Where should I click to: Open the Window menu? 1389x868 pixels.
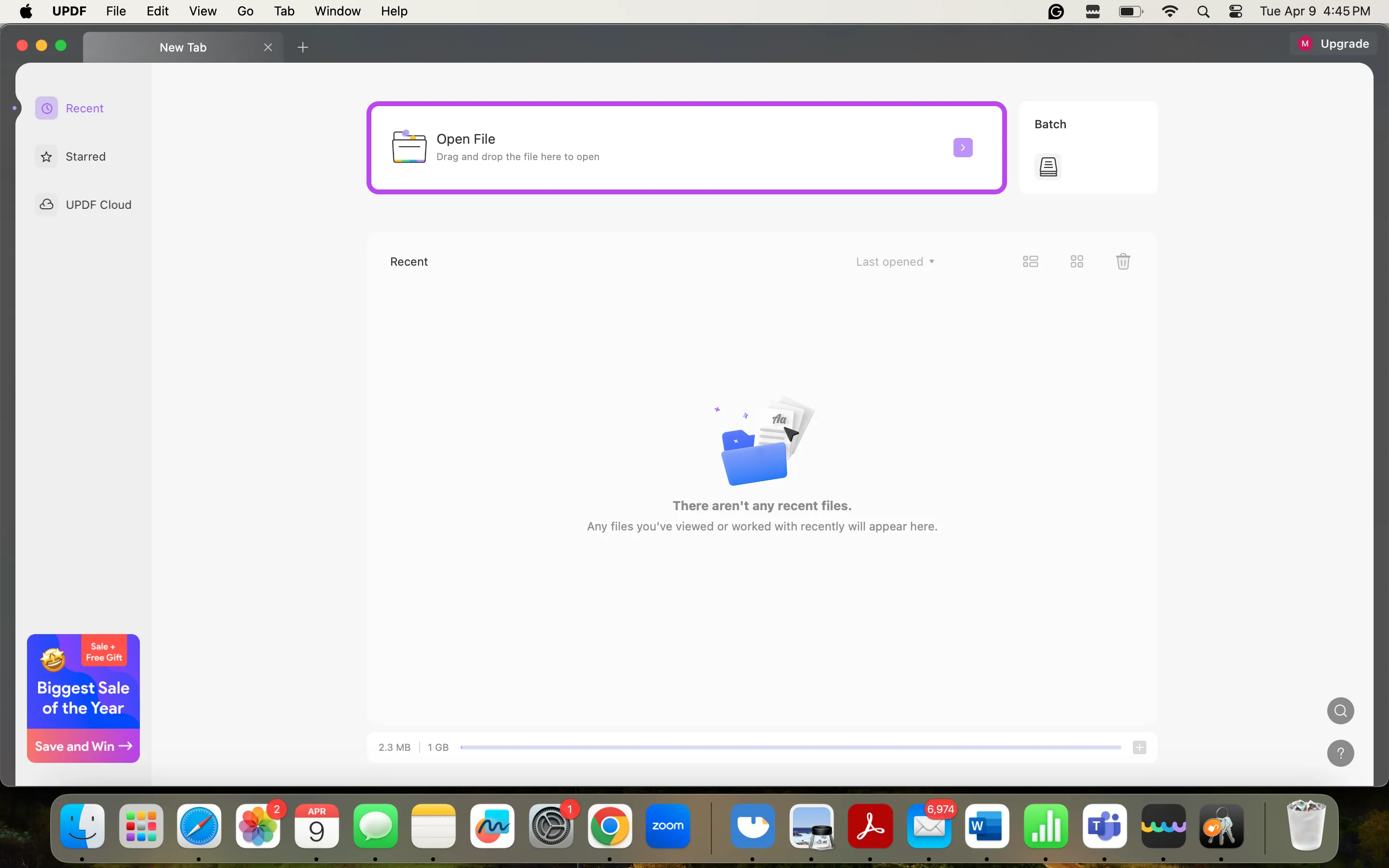pos(337,11)
